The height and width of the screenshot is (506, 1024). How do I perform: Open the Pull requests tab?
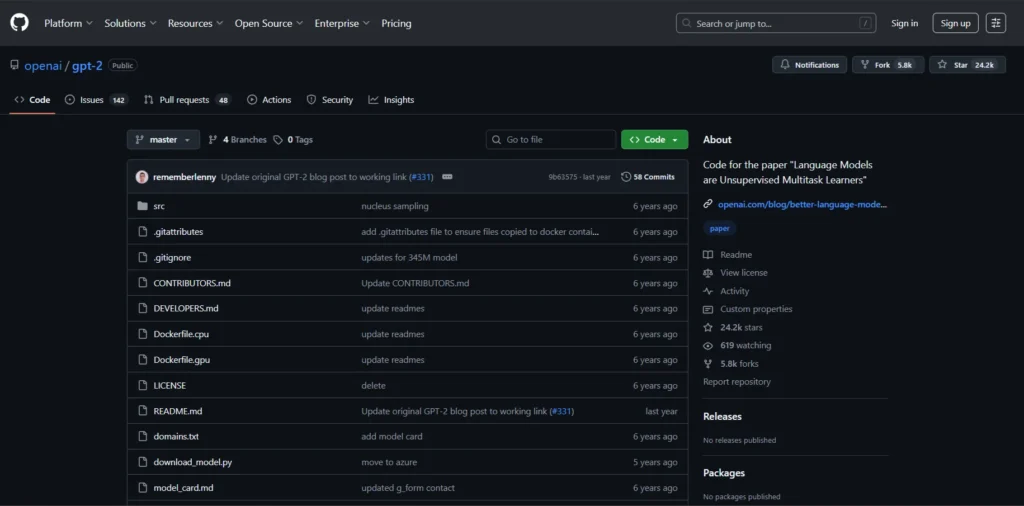pos(187,100)
